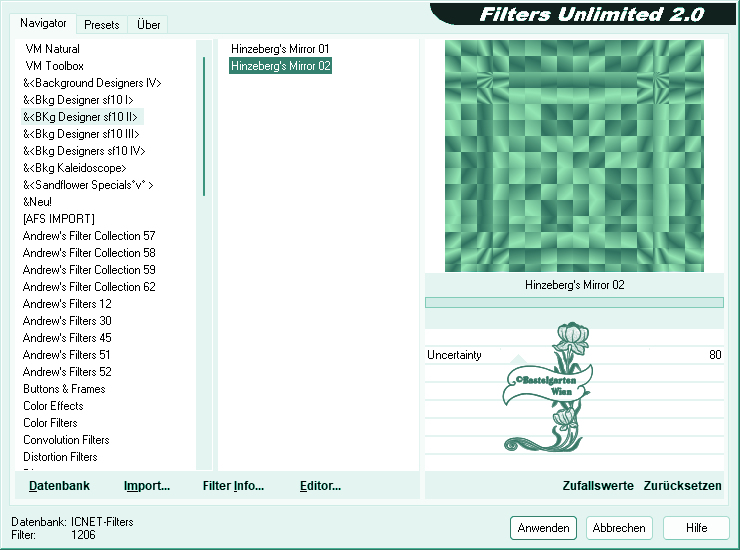Select Andrew's Filter Collection 59
740x550 pixels.
point(89,270)
